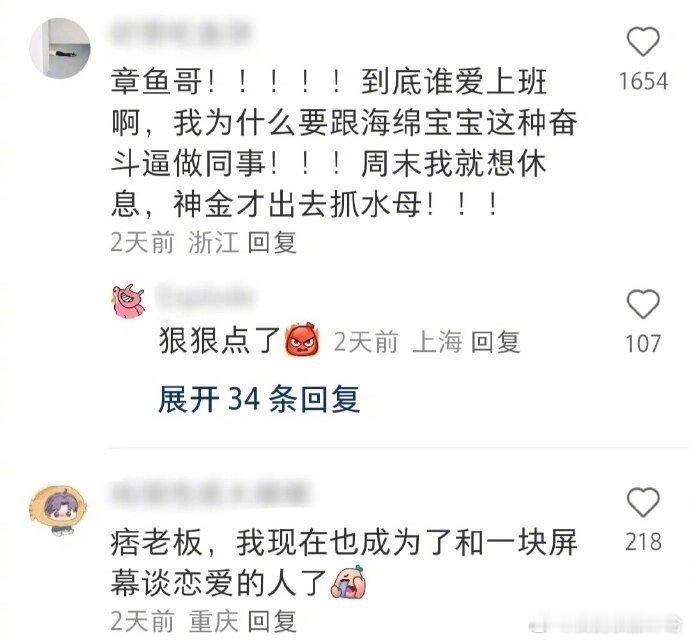Tap the angry red devil emoji
The height and width of the screenshot is (641, 690).
[x=302, y=339]
